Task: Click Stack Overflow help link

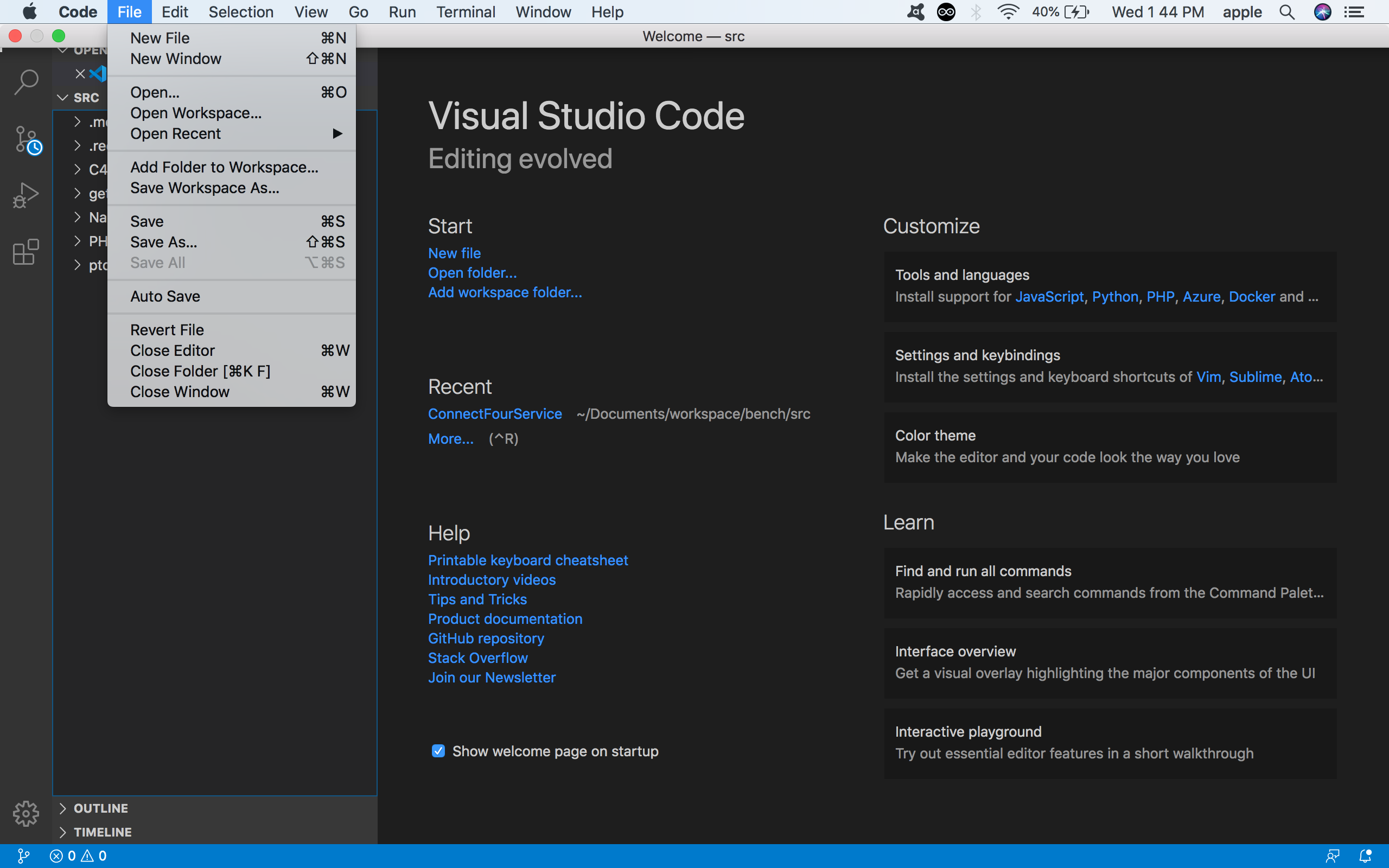Action: point(477,658)
